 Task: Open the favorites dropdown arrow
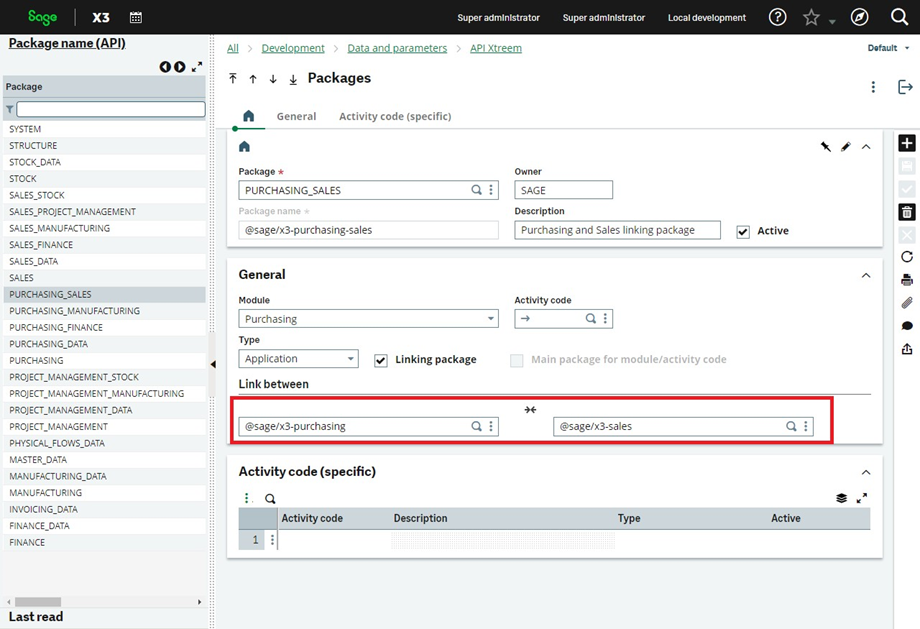coord(832,22)
